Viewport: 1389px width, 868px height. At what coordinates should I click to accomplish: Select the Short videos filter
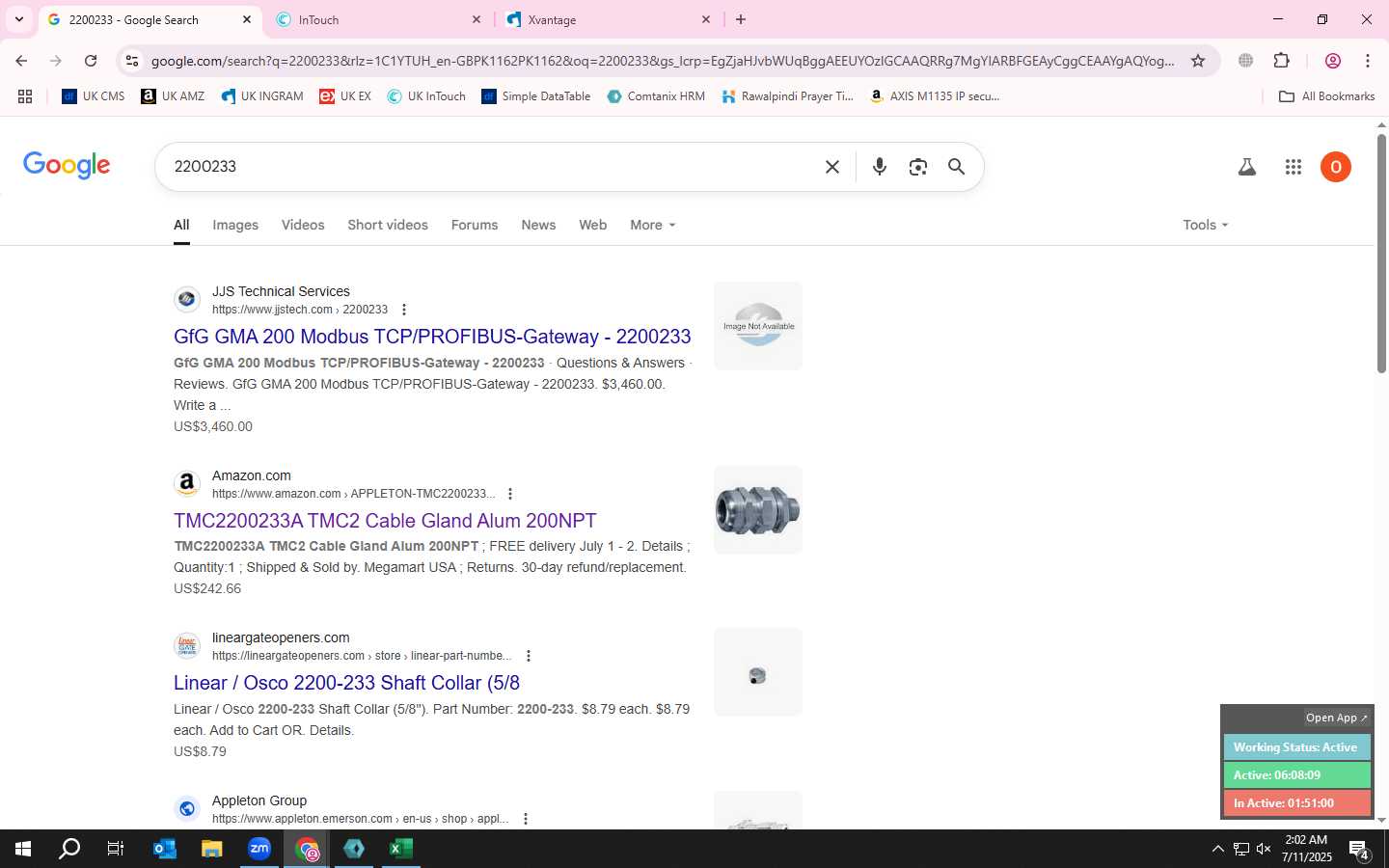click(x=388, y=225)
